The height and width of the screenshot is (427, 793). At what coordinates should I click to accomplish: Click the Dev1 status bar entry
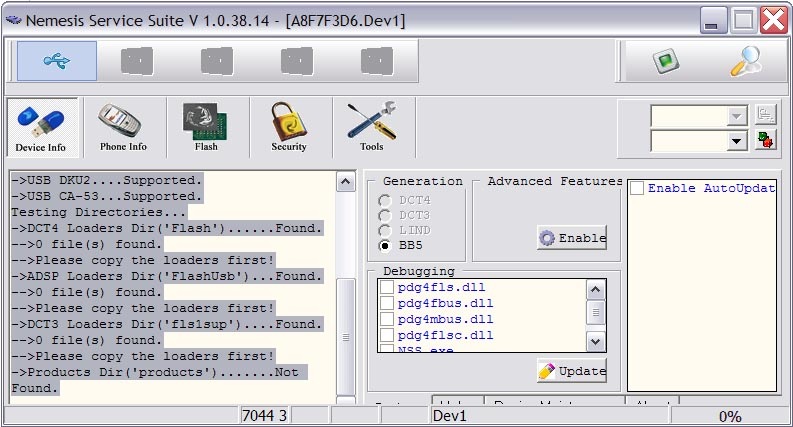(x=550, y=416)
